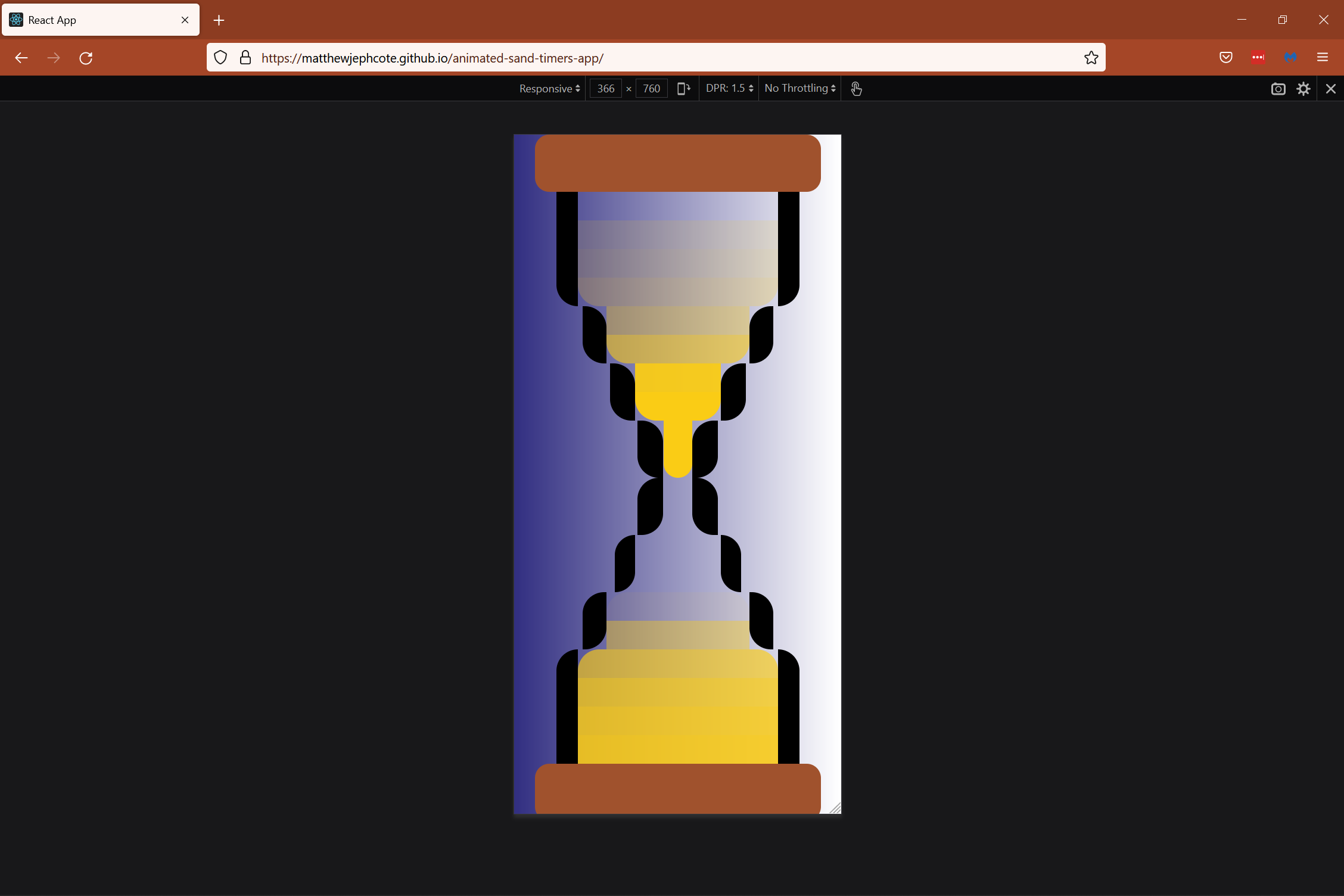
Task: Select the React App tab
Action: click(x=89, y=20)
